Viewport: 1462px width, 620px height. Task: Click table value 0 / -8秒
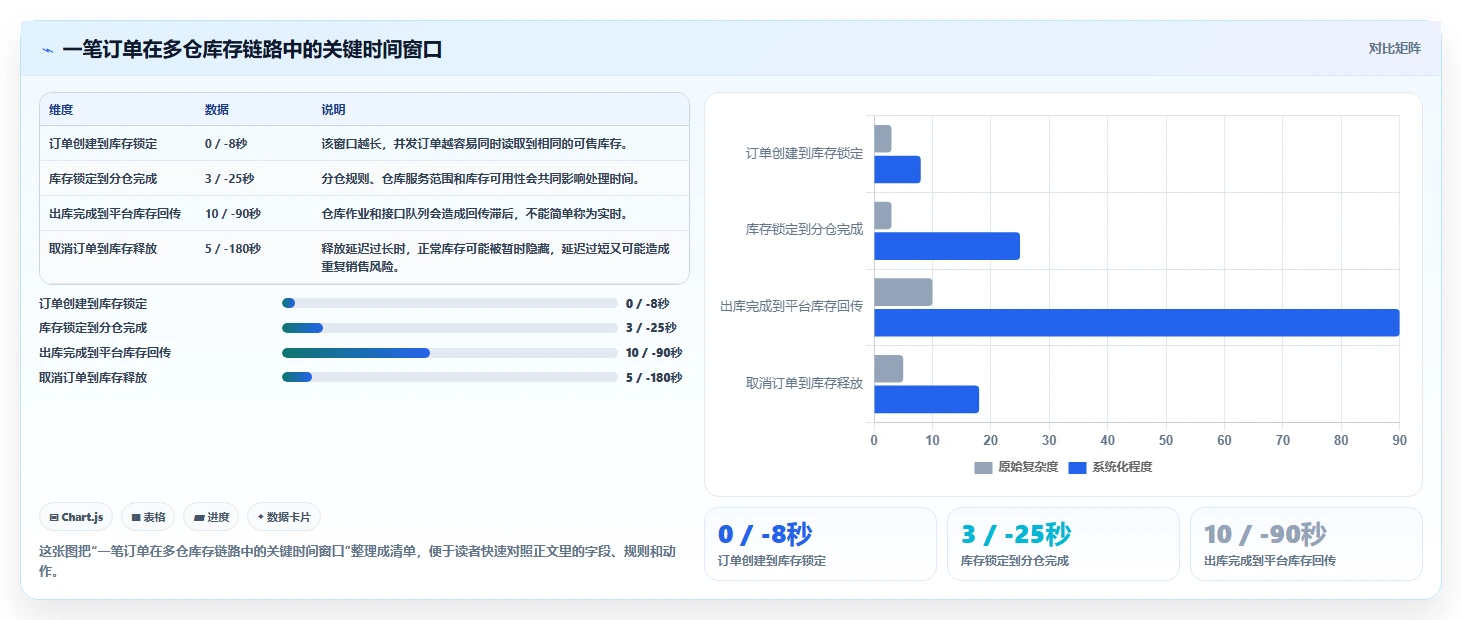click(x=226, y=144)
